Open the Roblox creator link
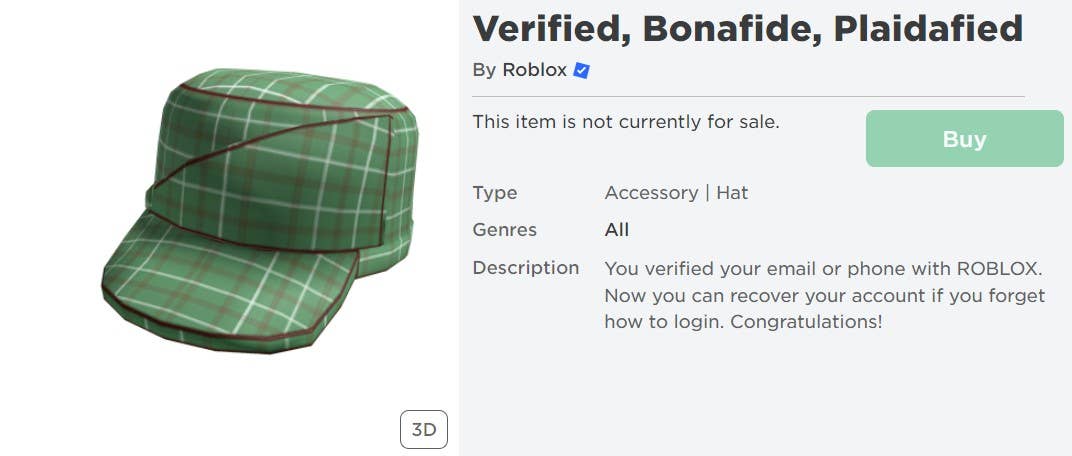 pyautogui.click(x=534, y=70)
